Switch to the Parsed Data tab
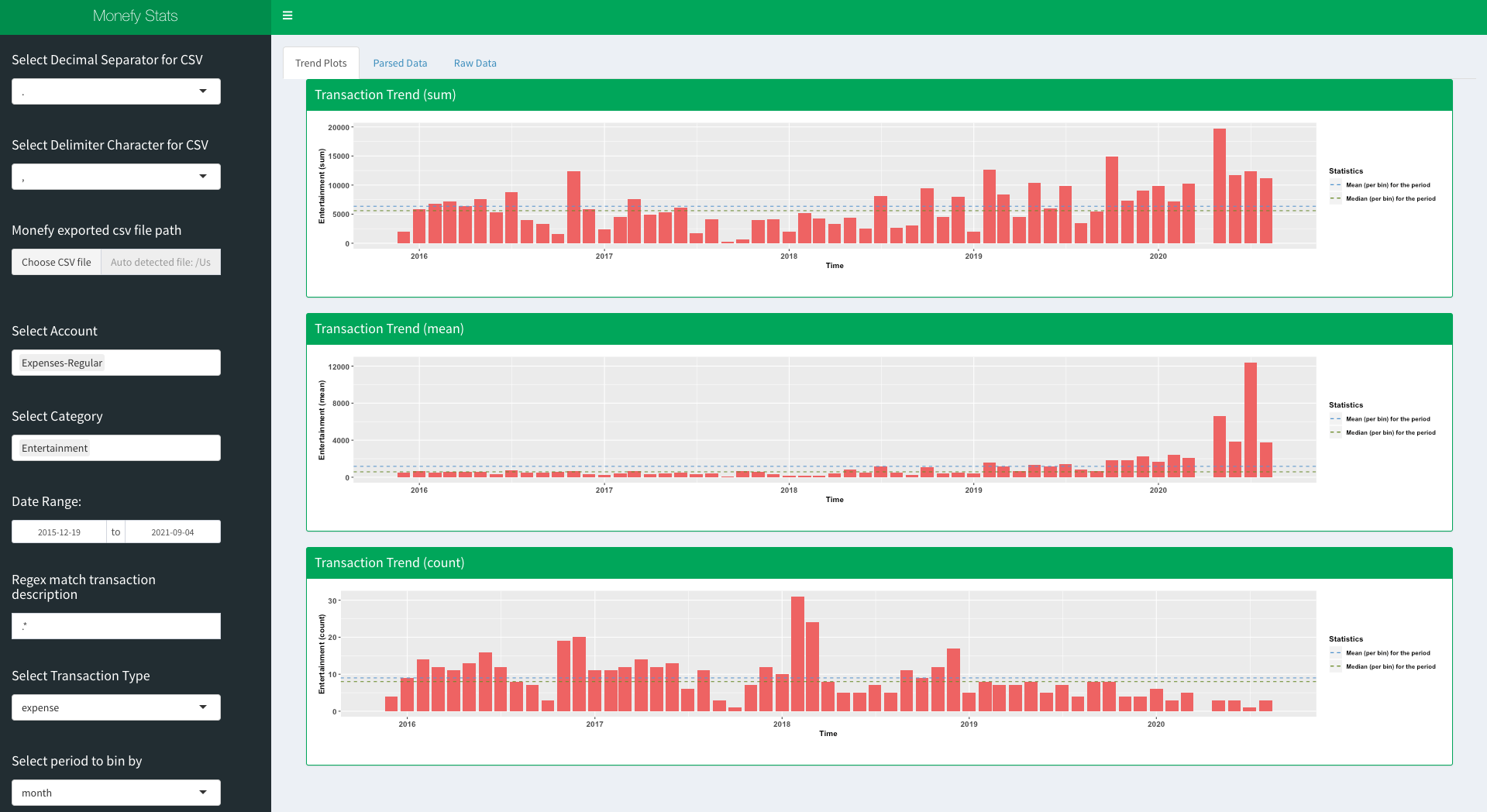Screen dimensions: 1487x812 (x=400, y=63)
